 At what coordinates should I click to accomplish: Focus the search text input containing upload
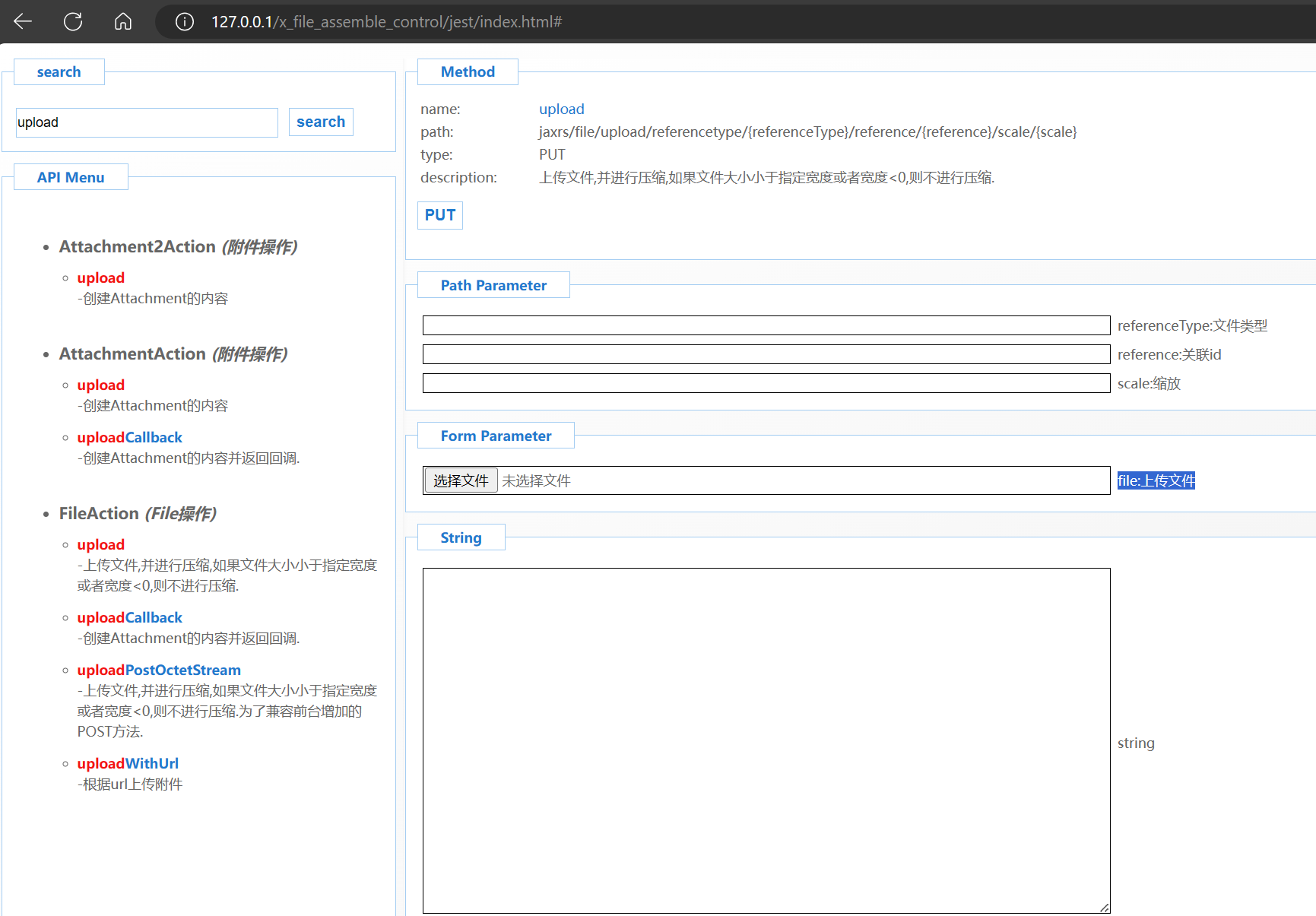point(147,122)
